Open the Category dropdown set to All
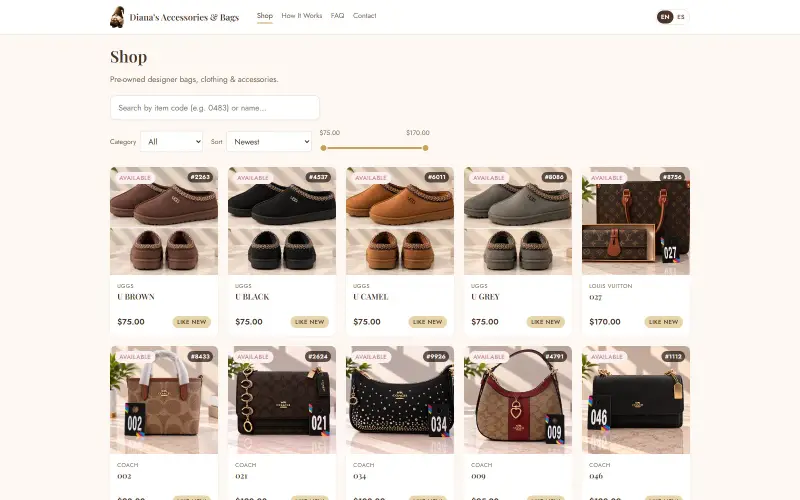Image resolution: width=800 pixels, height=500 pixels. [171, 142]
